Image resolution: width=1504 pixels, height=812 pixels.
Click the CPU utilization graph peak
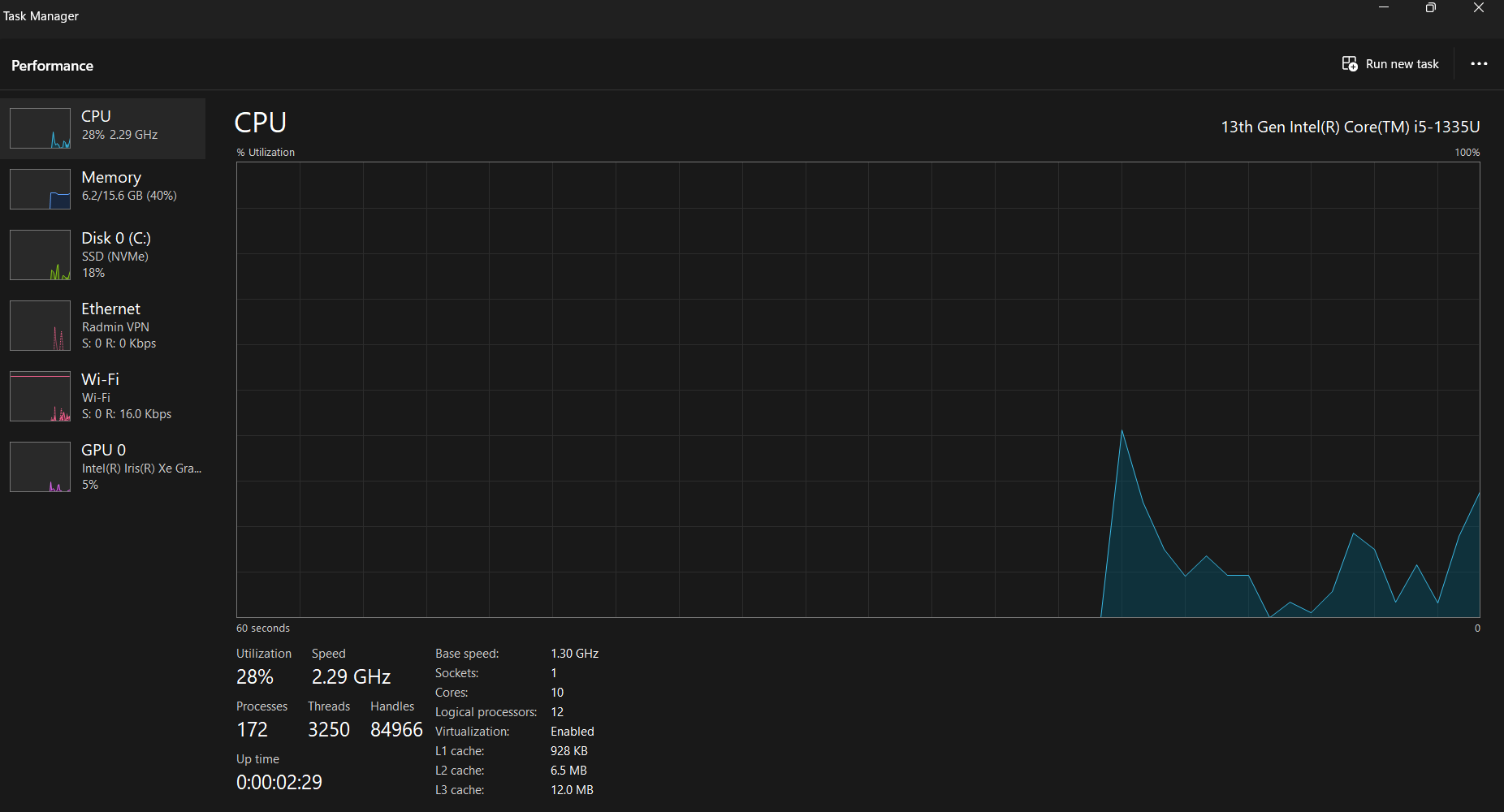[x=1122, y=431]
